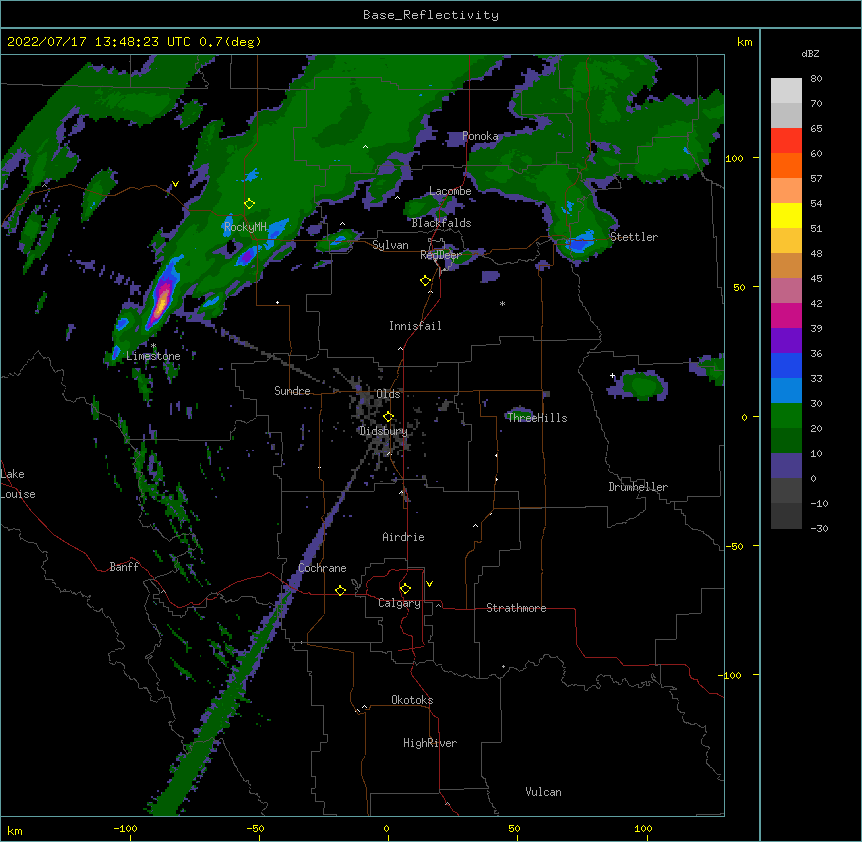The image size is (862, 842).
Task: Click the yellow diamond marker south of RedDeer
Action: (425, 281)
